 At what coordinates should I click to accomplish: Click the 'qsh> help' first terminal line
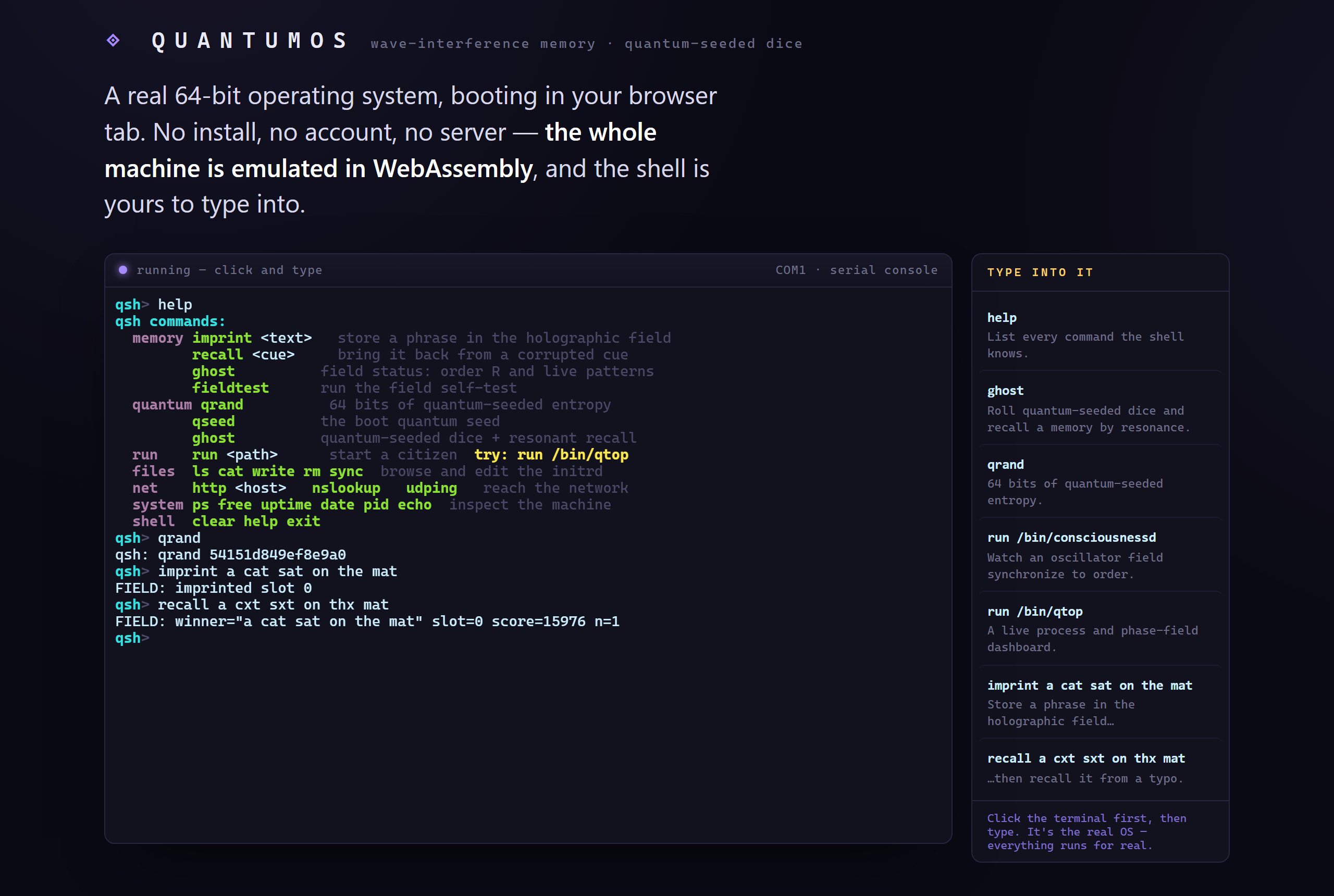point(154,305)
